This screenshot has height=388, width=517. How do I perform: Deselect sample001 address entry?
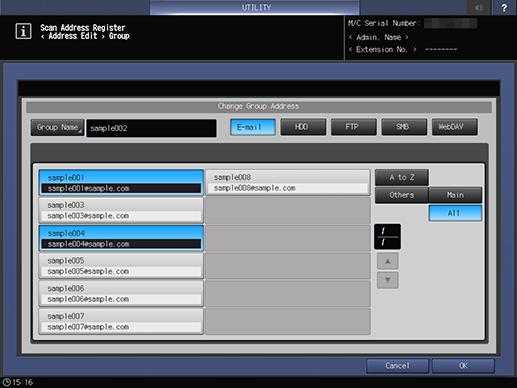(x=121, y=183)
